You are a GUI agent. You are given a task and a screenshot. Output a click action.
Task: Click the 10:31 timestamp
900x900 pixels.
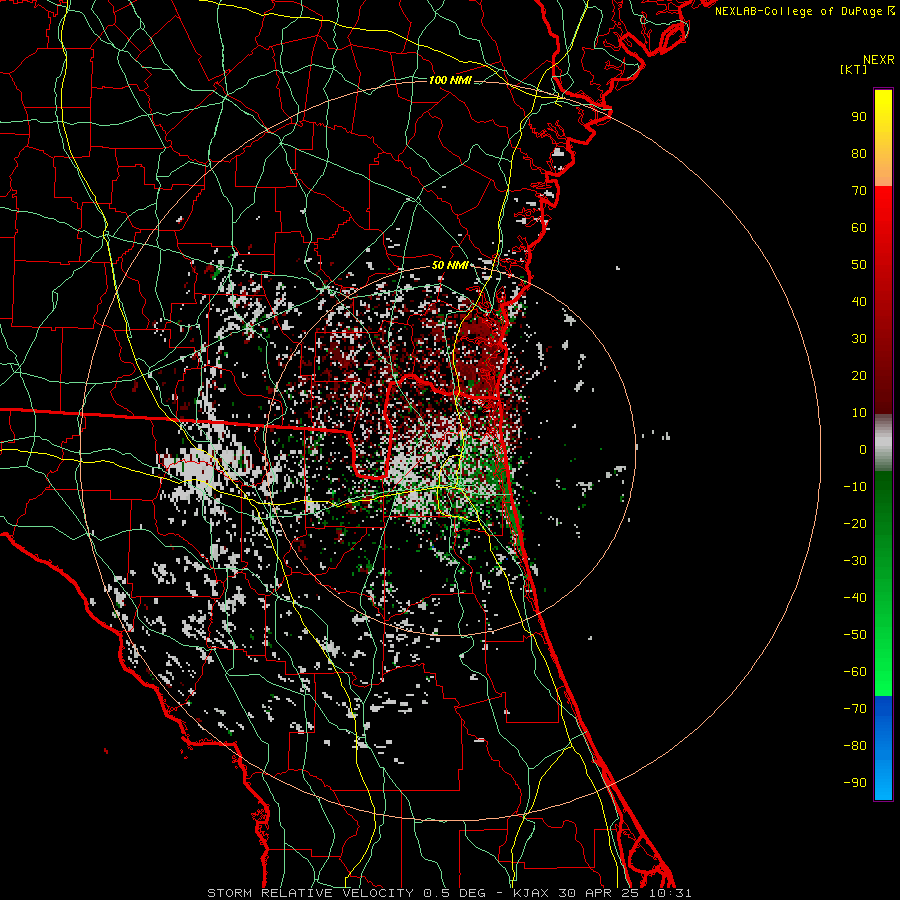(x=670, y=893)
